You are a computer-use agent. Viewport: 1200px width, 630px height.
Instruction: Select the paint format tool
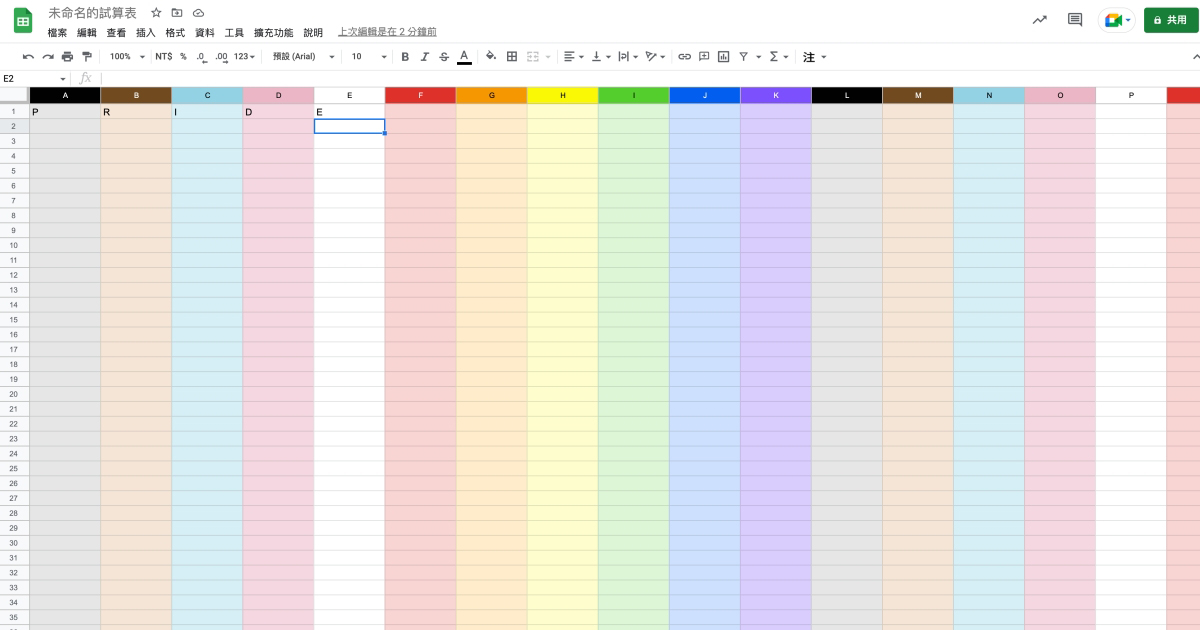point(87,57)
